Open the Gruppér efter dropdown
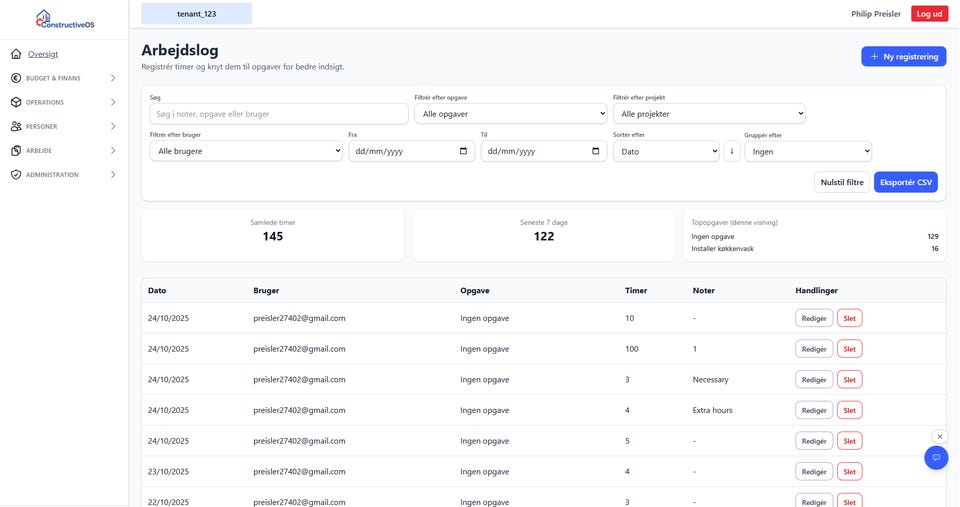The image size is (960, 507). (x=808, y=151)
